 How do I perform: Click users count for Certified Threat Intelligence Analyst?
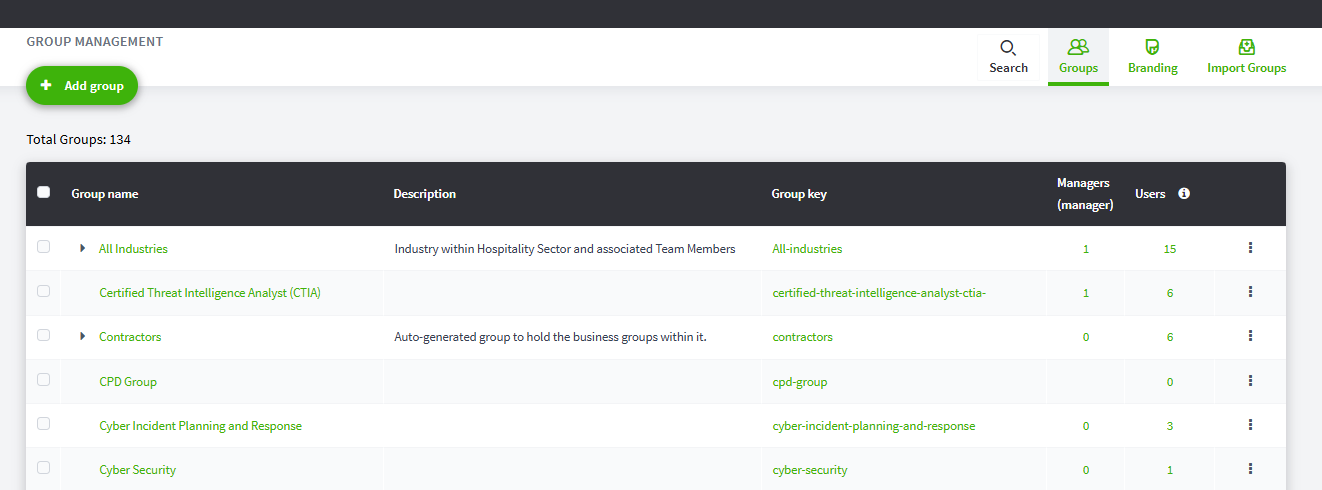pos(1170,293)
